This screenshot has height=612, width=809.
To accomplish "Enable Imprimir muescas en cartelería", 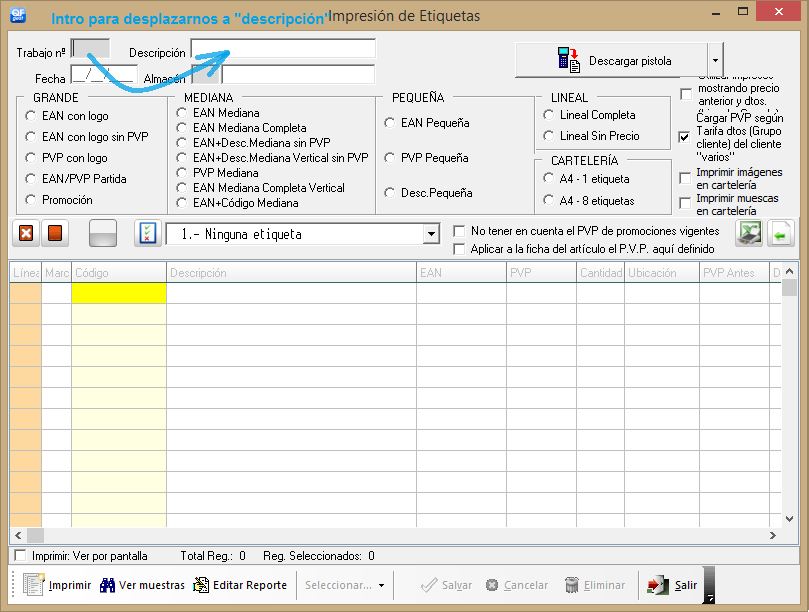I will pyautogui.click(x=685, y=203).
